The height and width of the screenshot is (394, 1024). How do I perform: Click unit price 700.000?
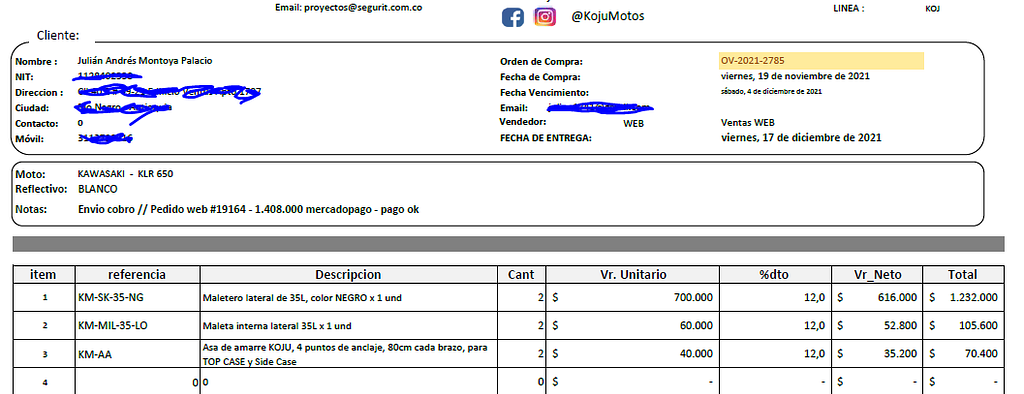(694, 297)
